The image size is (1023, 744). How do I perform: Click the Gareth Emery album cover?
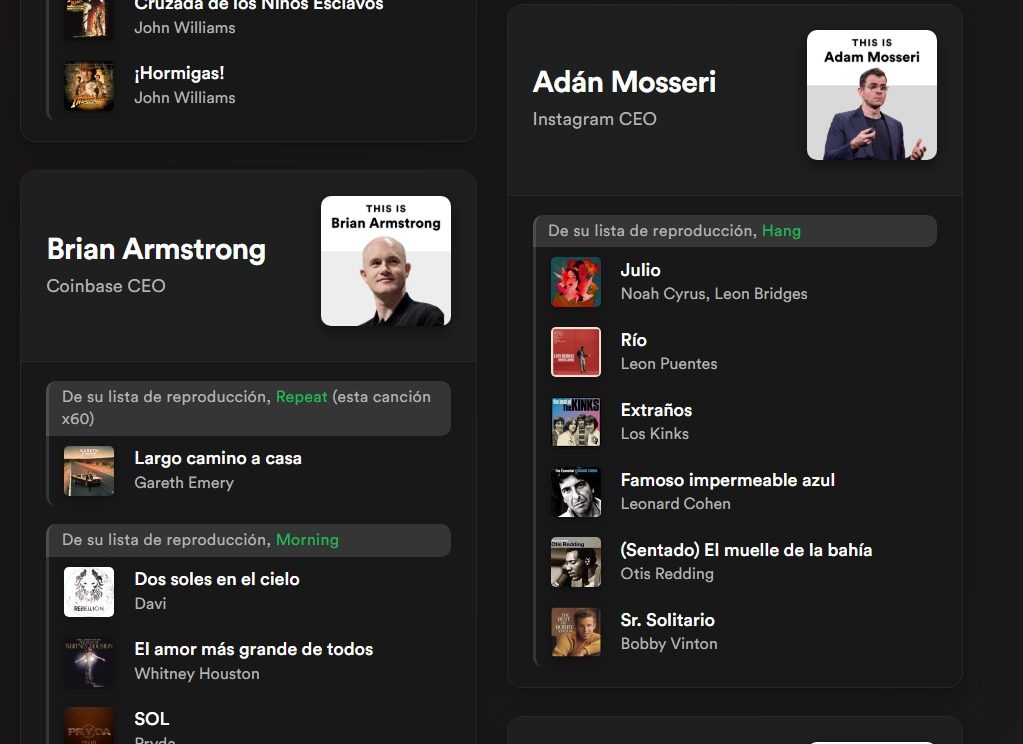pos(89,471)
